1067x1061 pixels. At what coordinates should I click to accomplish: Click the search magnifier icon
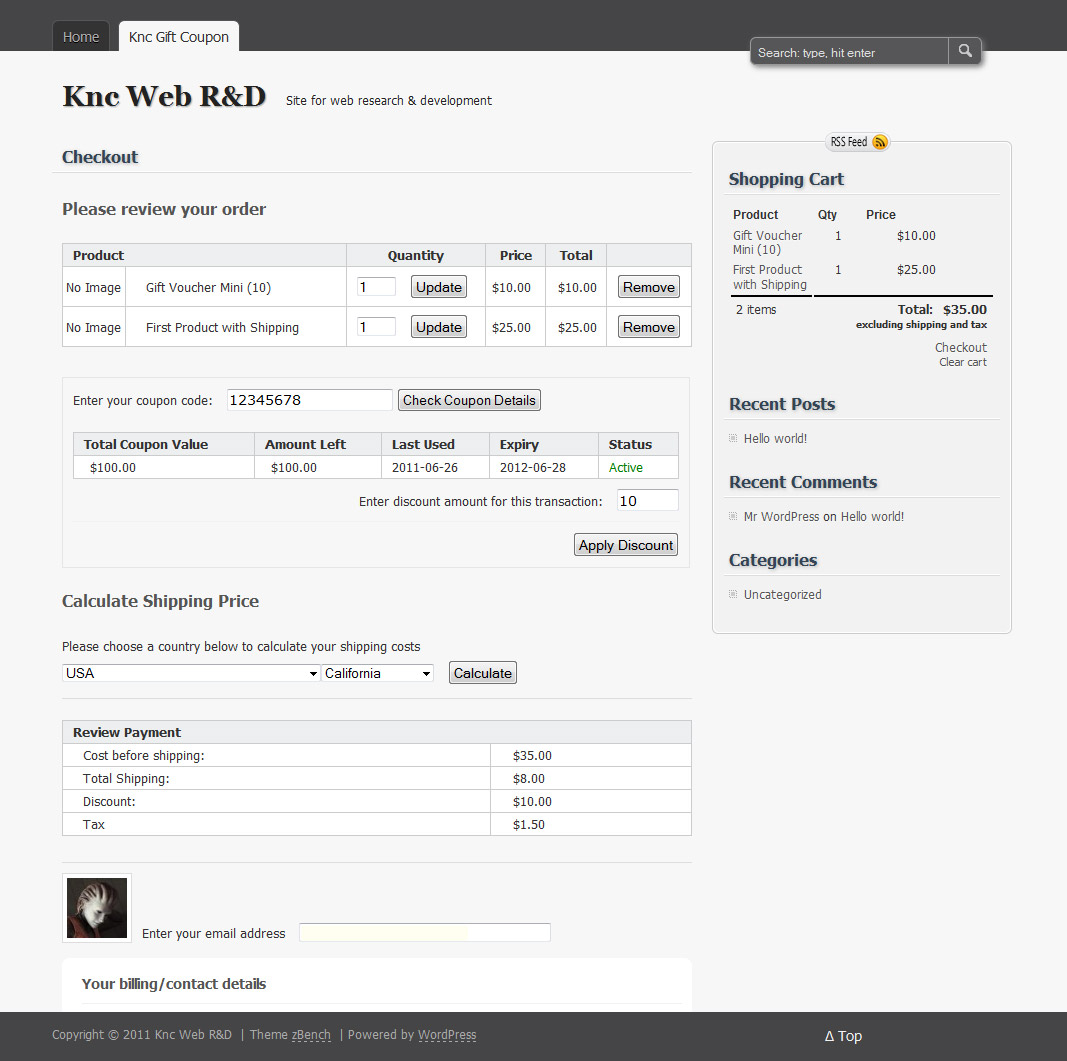coord(964,51)
